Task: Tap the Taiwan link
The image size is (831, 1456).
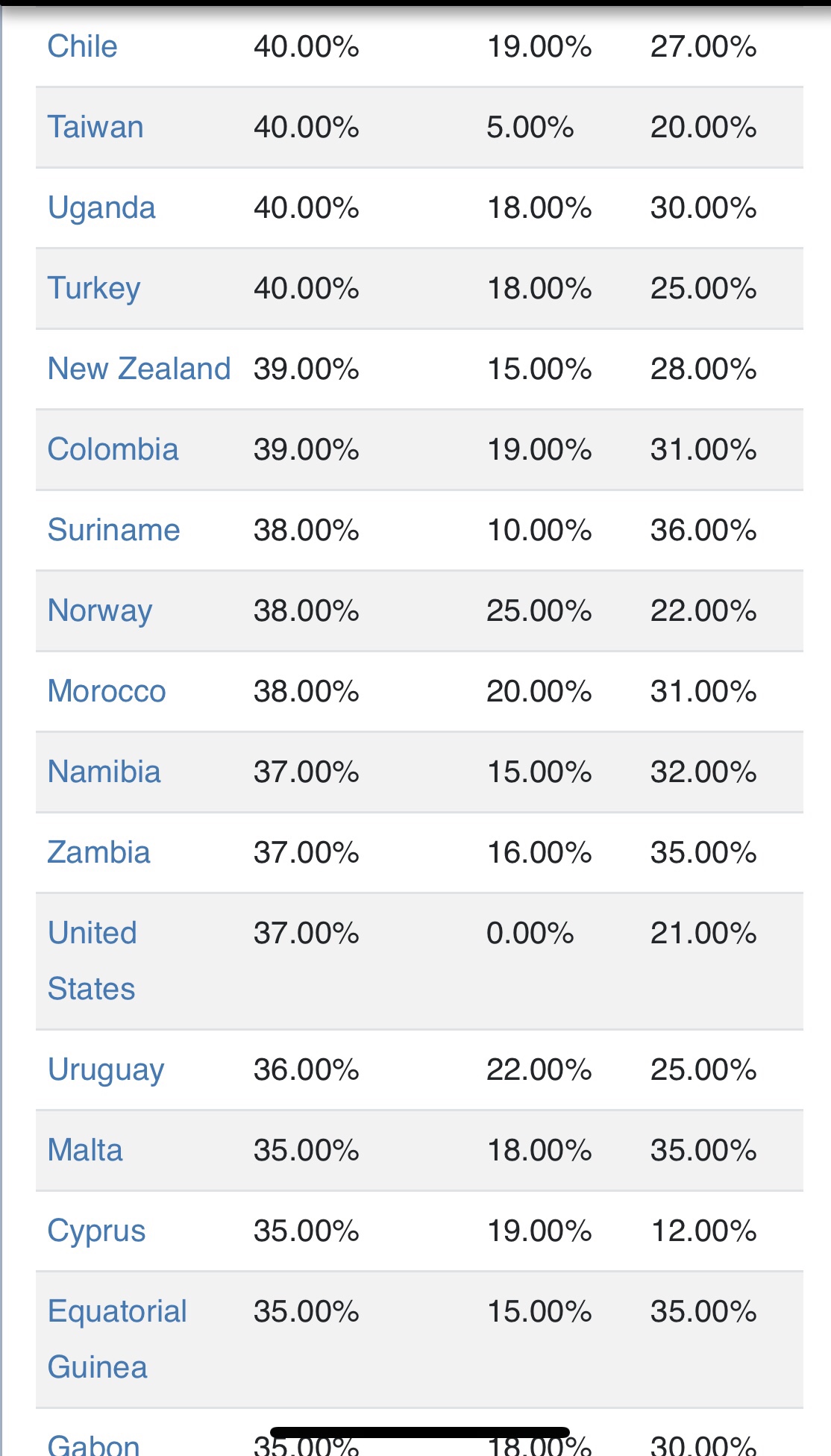Action: (95, 127)
